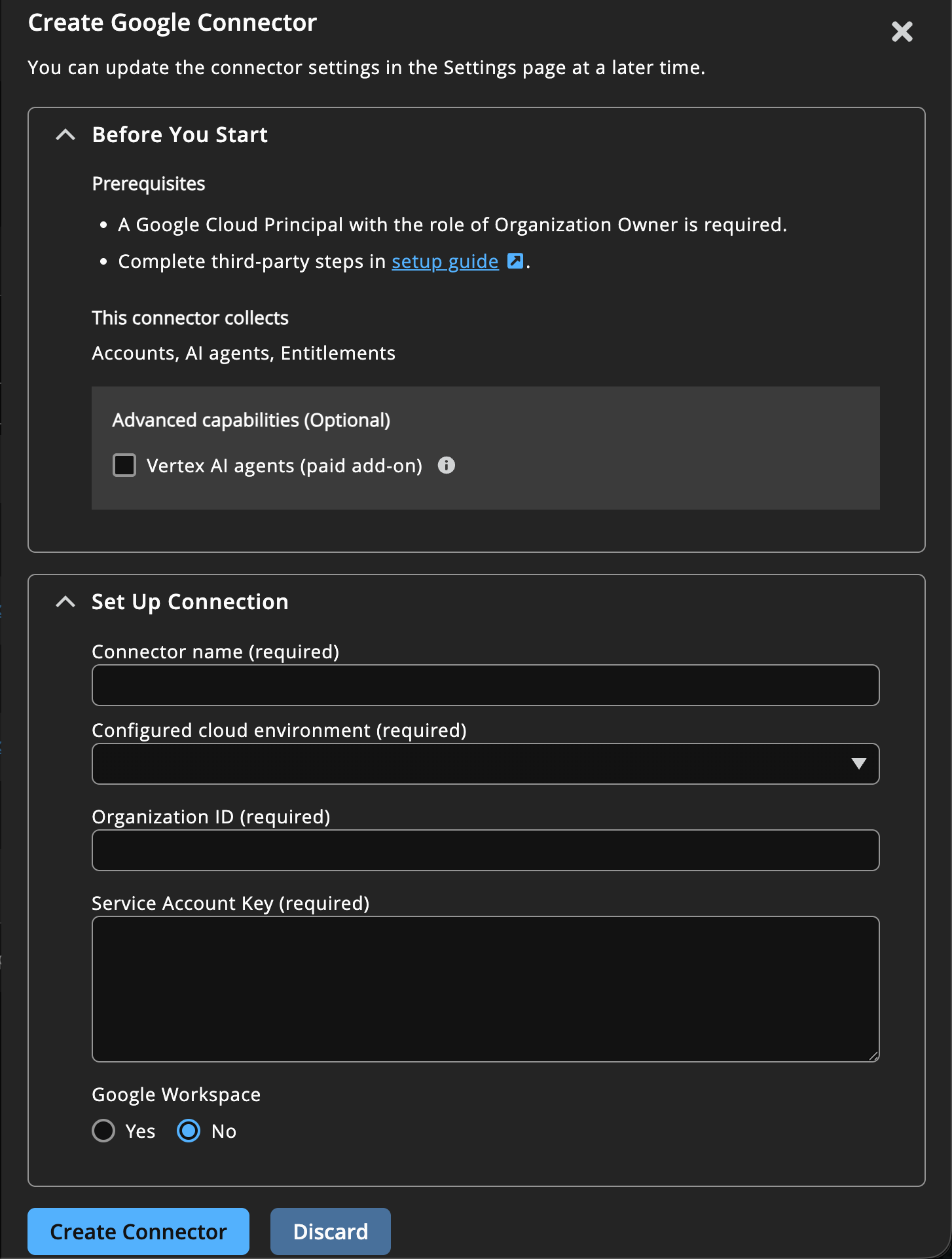
Task: Click the 'Accounts, AI agents, Entitlements' text
Action: tap(244, 353)
